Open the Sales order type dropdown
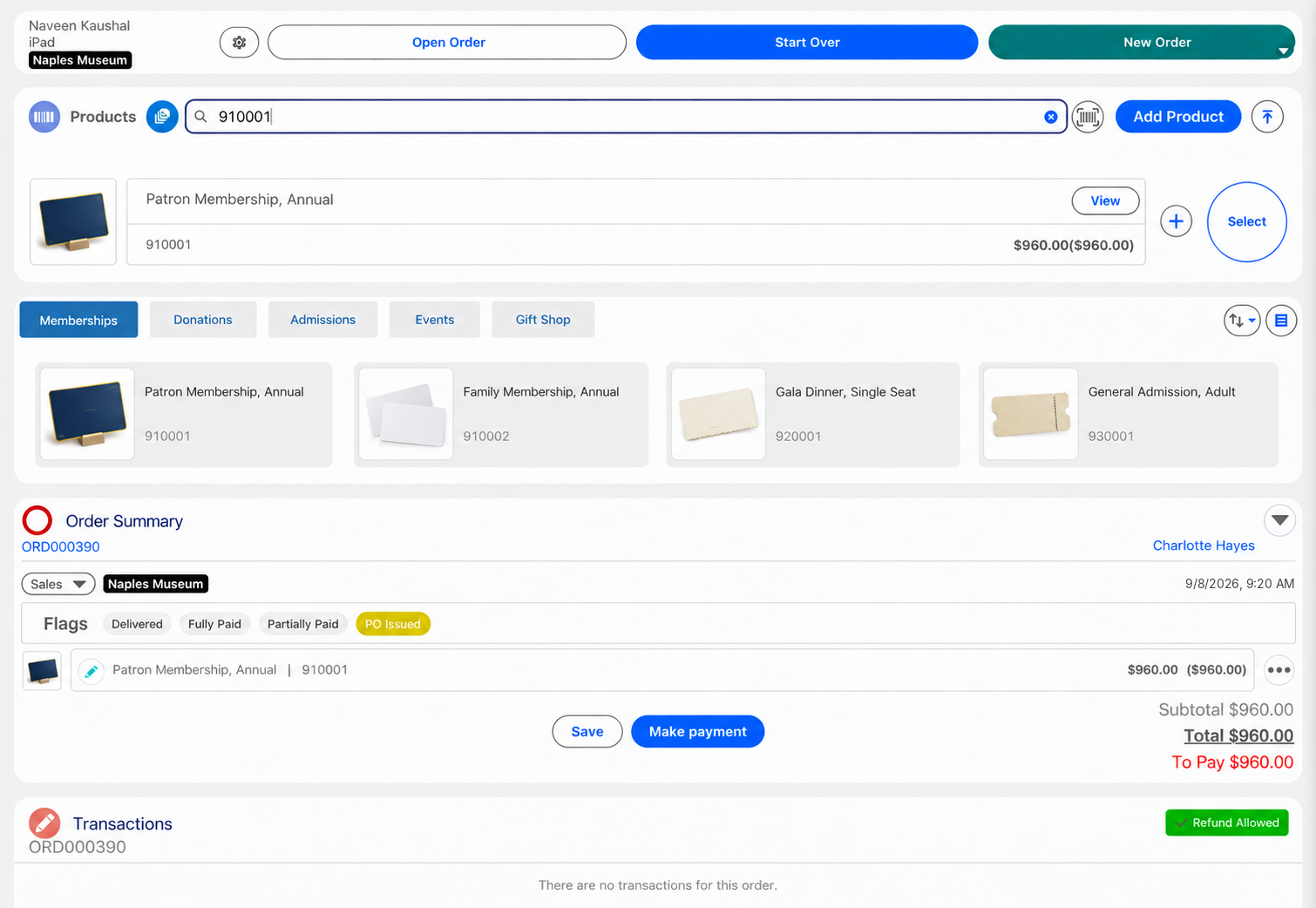The image size is (1316, 908). [58, 584]
